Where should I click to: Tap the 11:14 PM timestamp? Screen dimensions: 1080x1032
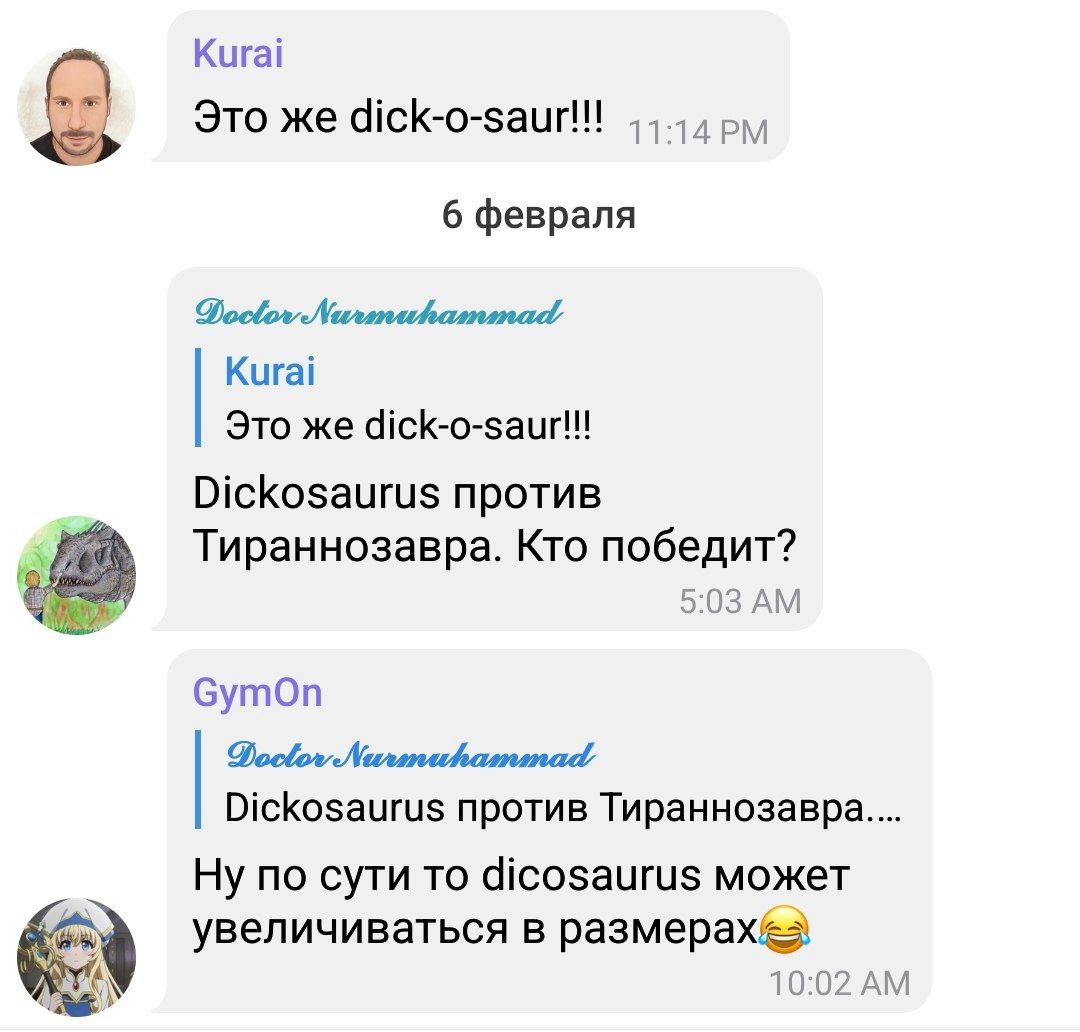[x=698, y=132]
